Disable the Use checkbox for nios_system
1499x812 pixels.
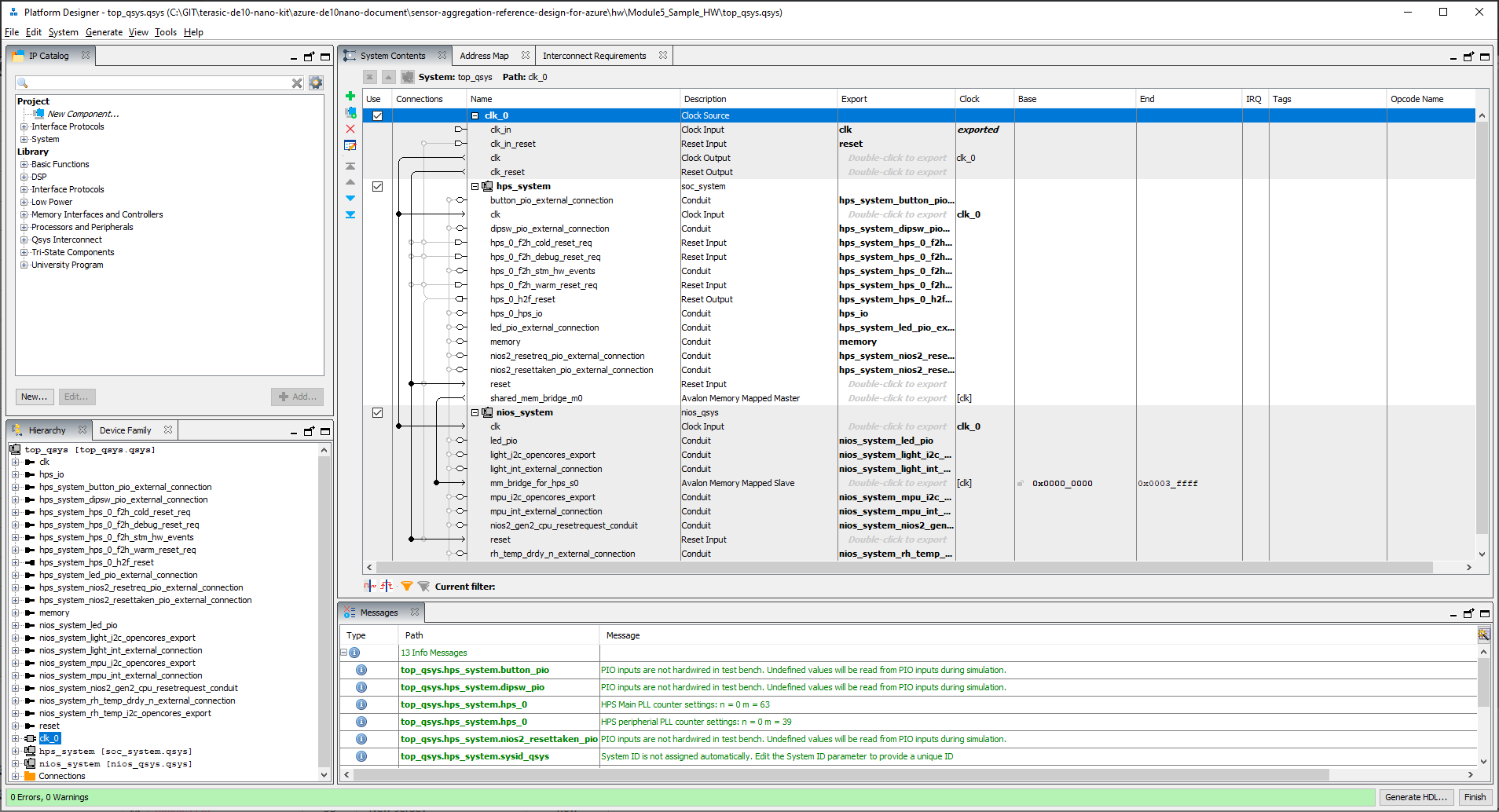(377, 412)
